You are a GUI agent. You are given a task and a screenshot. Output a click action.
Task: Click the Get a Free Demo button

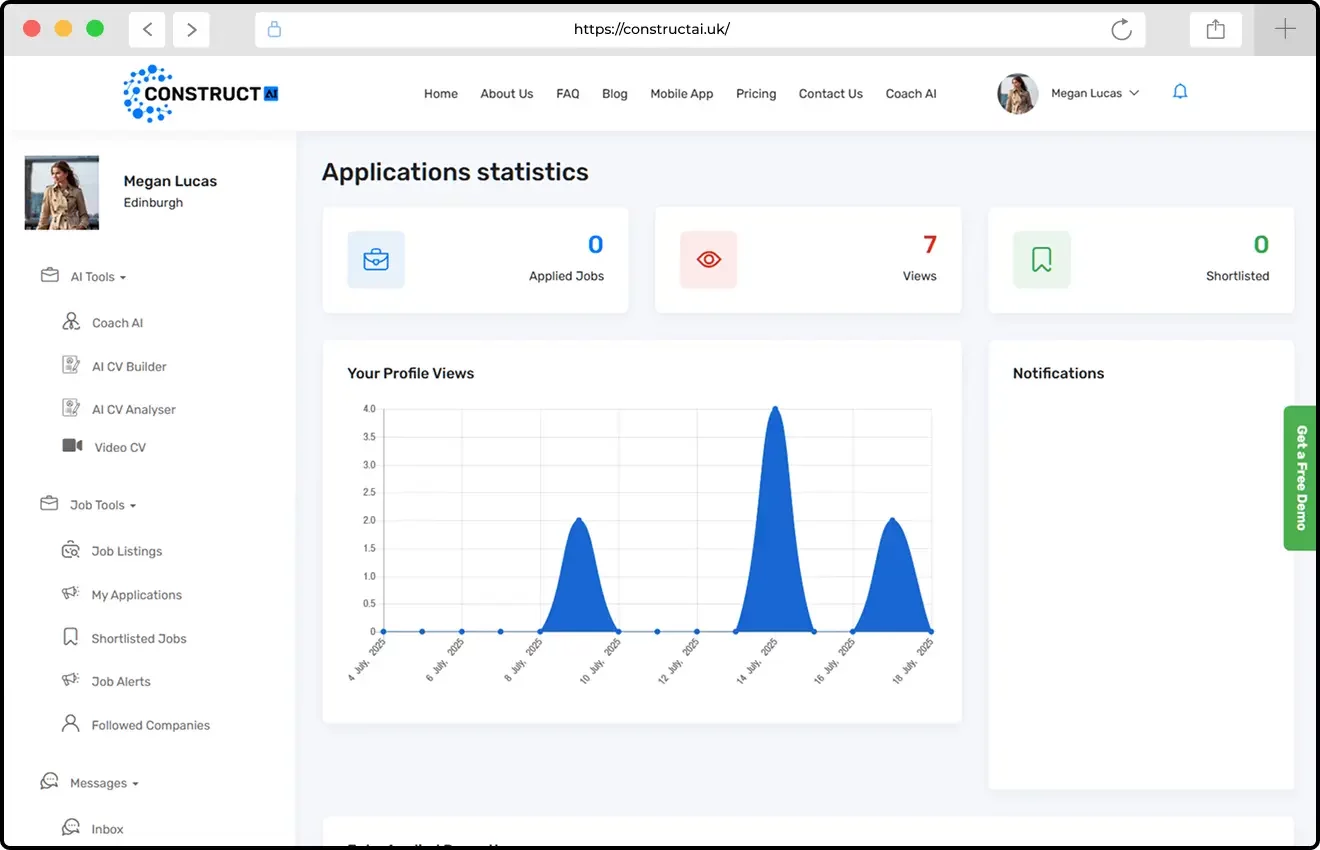coord(1301,477)
